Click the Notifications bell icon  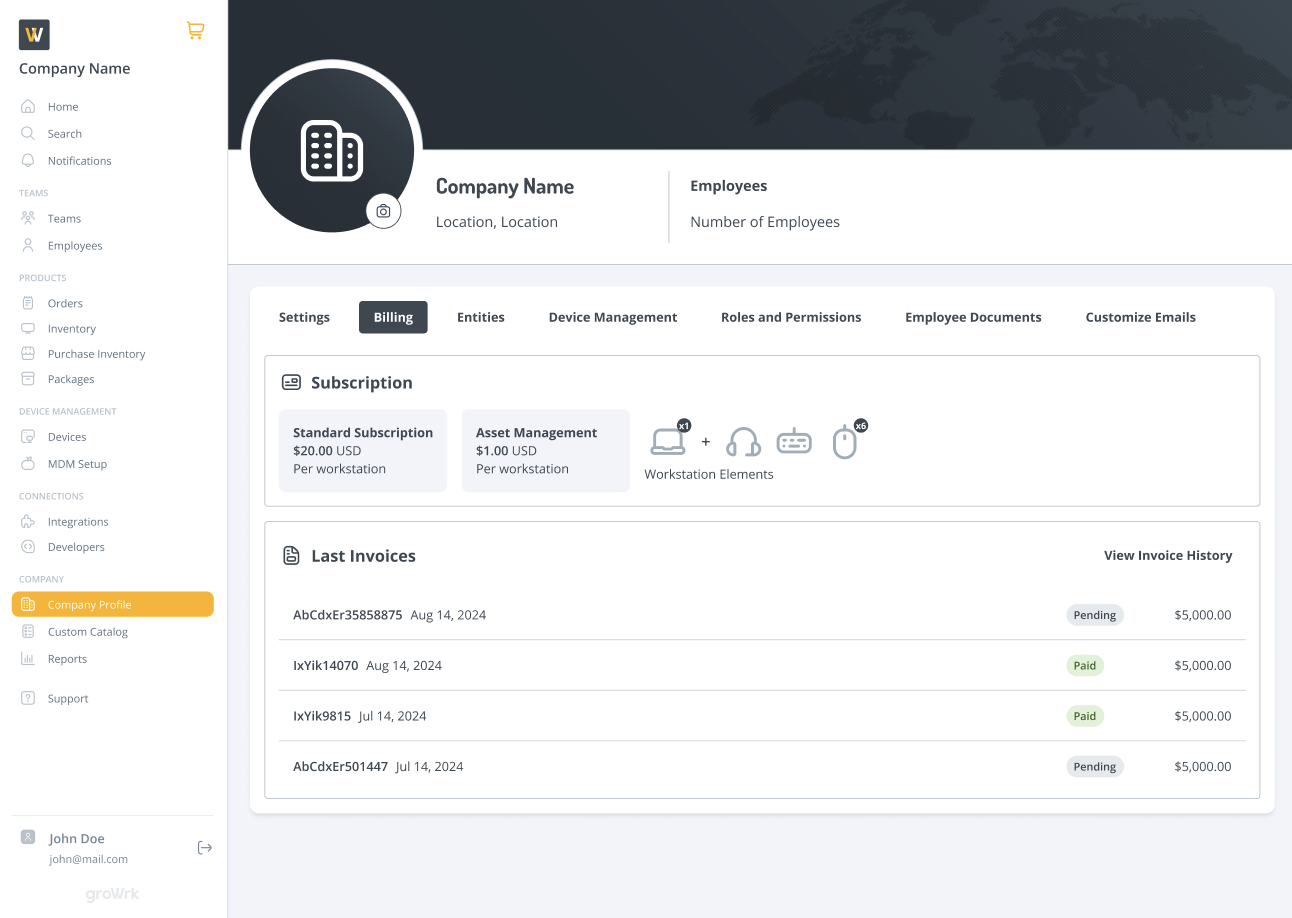pyautogui.click(x=28, y=160)
